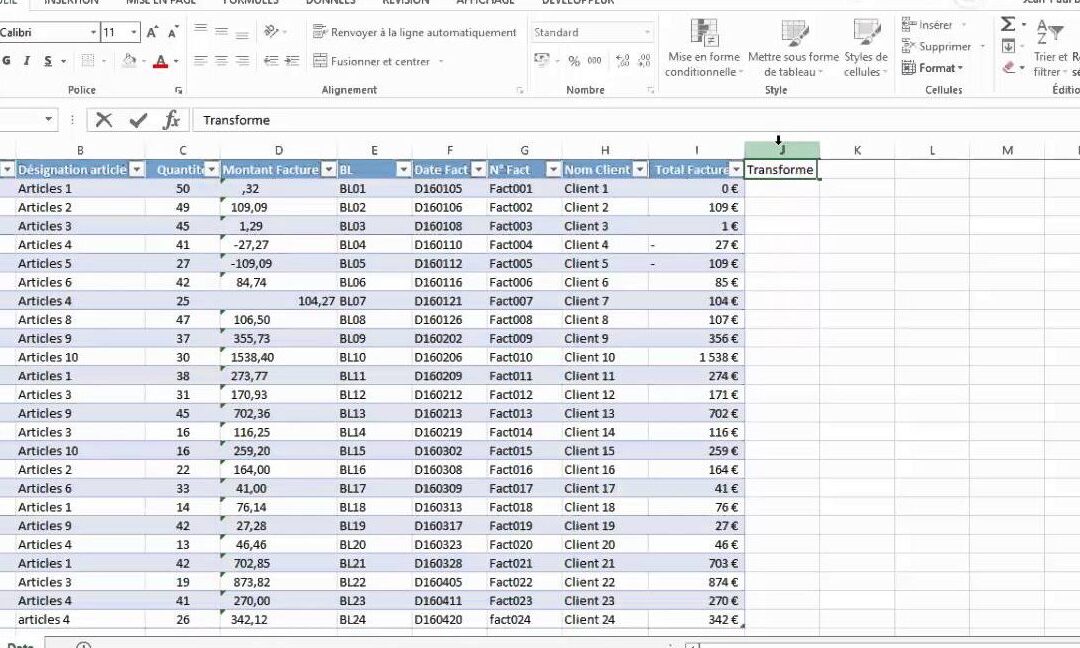Align text to the left

(200, 61)
